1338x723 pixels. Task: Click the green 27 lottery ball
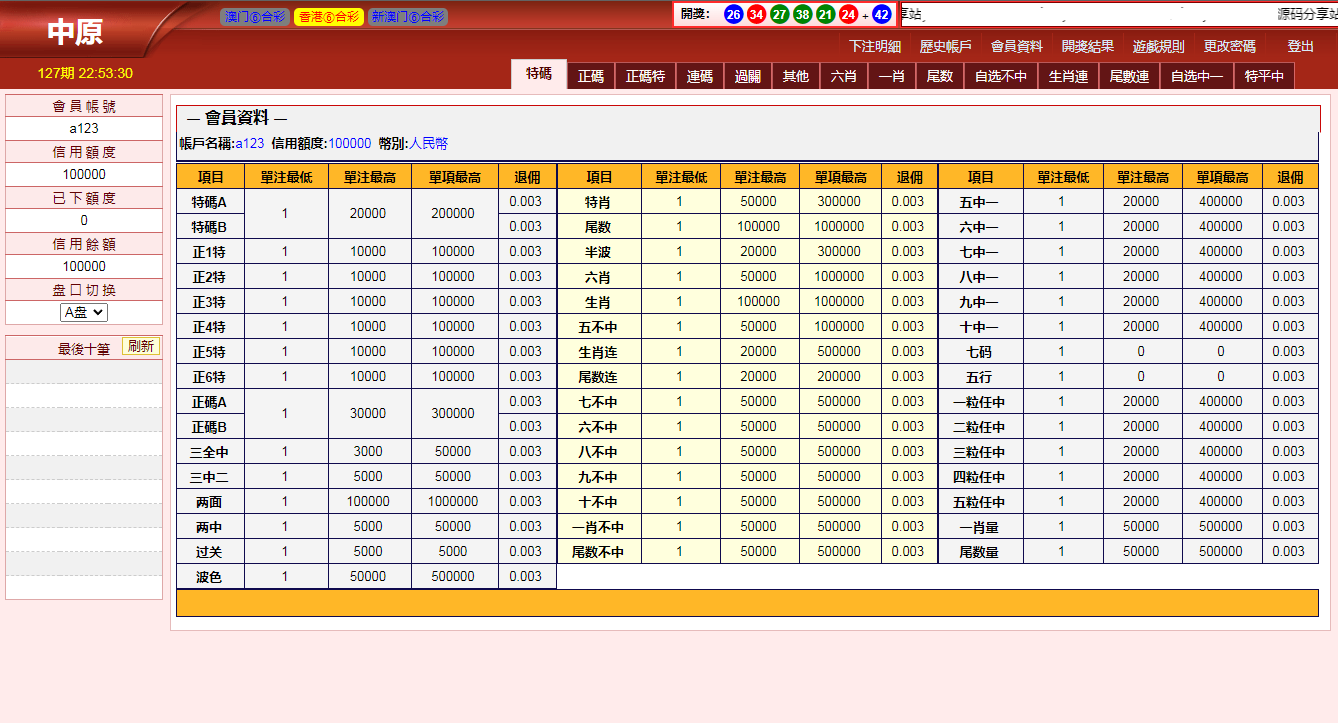(x=779, y=15)
